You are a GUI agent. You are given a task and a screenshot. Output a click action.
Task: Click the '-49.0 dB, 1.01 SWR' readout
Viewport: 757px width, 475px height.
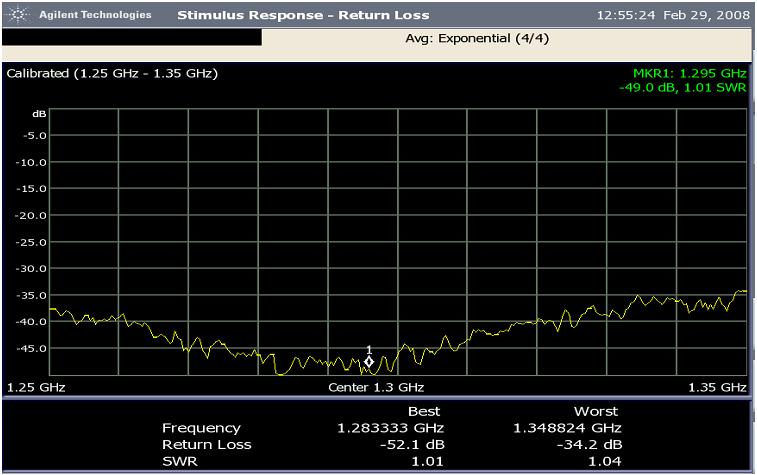click(x=683, y=88)
